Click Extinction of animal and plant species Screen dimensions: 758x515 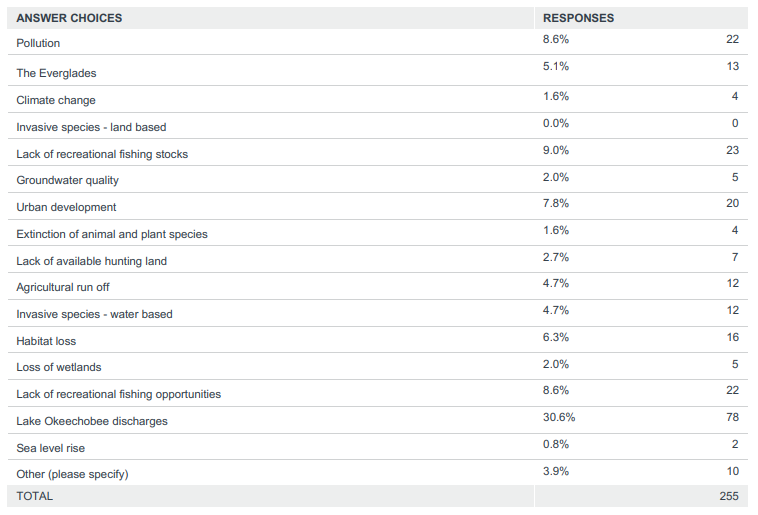(112, 234)
